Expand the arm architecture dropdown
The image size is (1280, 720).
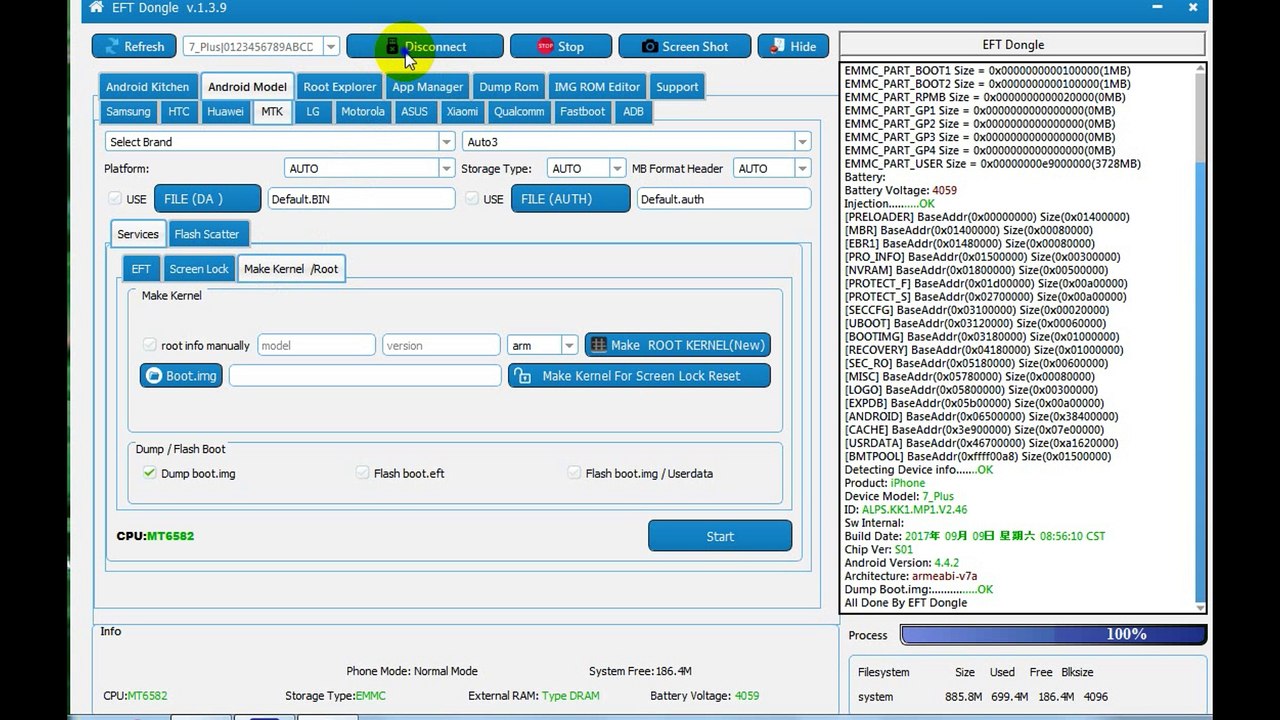click(569, 345)
